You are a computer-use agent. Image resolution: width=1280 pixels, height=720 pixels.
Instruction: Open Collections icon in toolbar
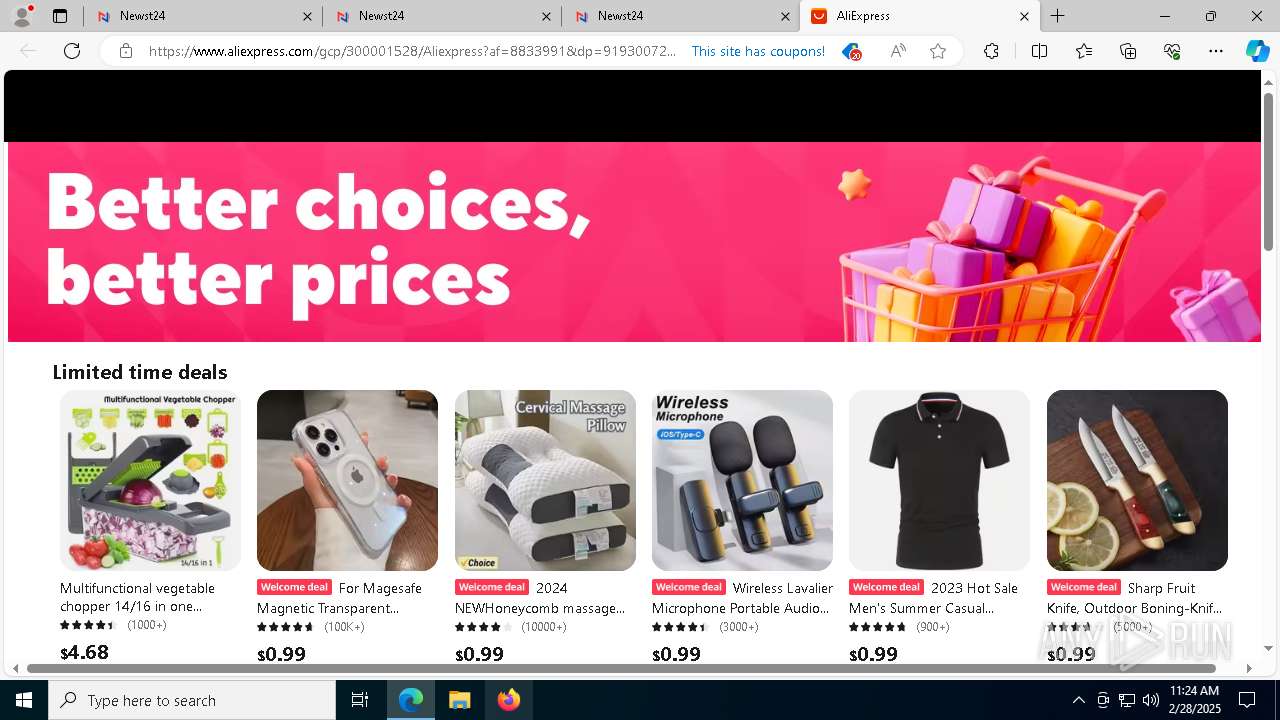coord(1128,51)
